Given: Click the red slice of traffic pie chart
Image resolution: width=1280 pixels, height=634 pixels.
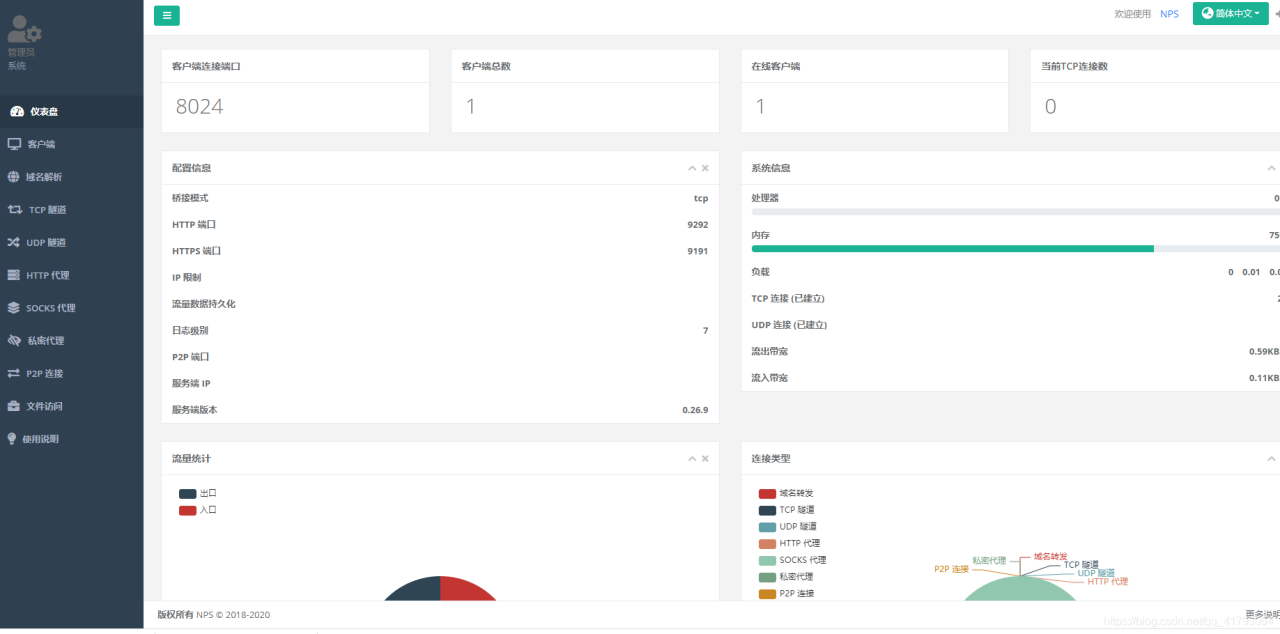Looking at the screenshot, I should pos(466,590).
